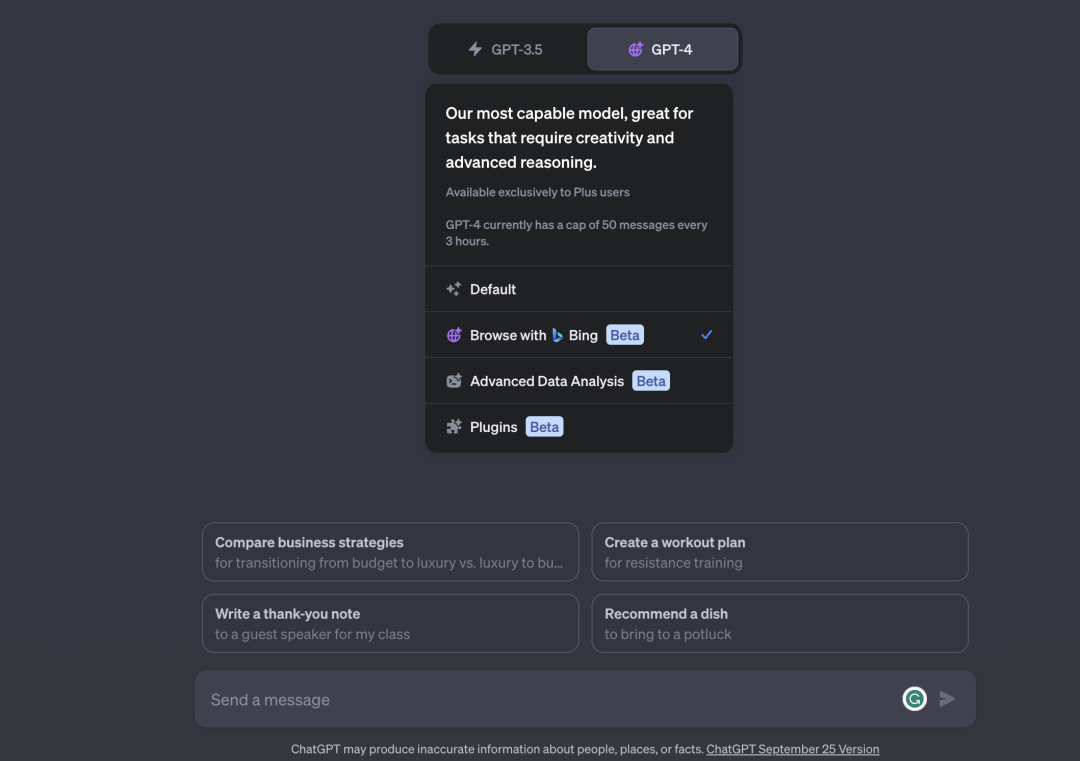Select the GPT-4 model tab

(x=663, y=49)
